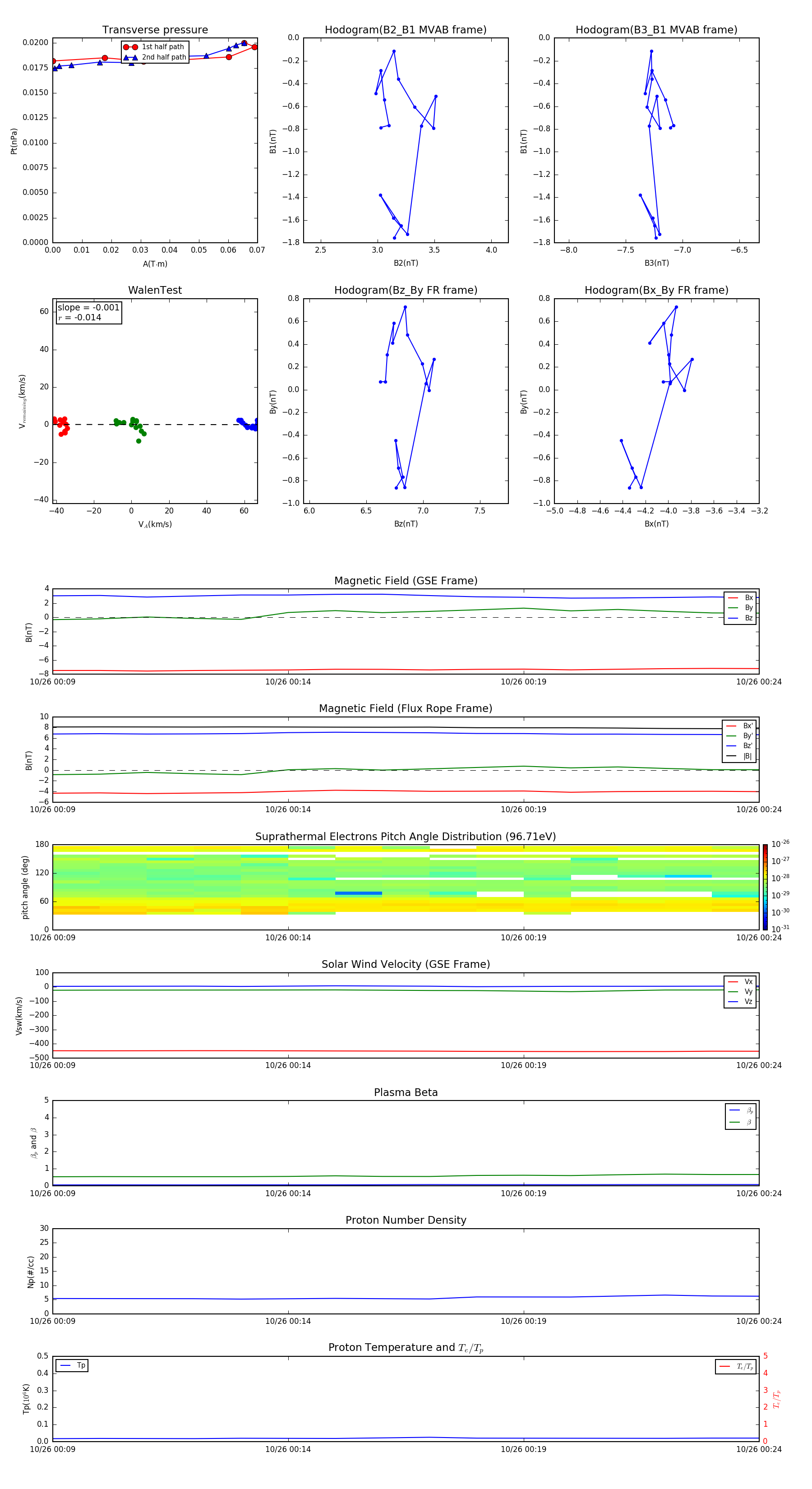
Task: Click the 'Proton Number Density' title
Action: click(x=406, y=1220)
